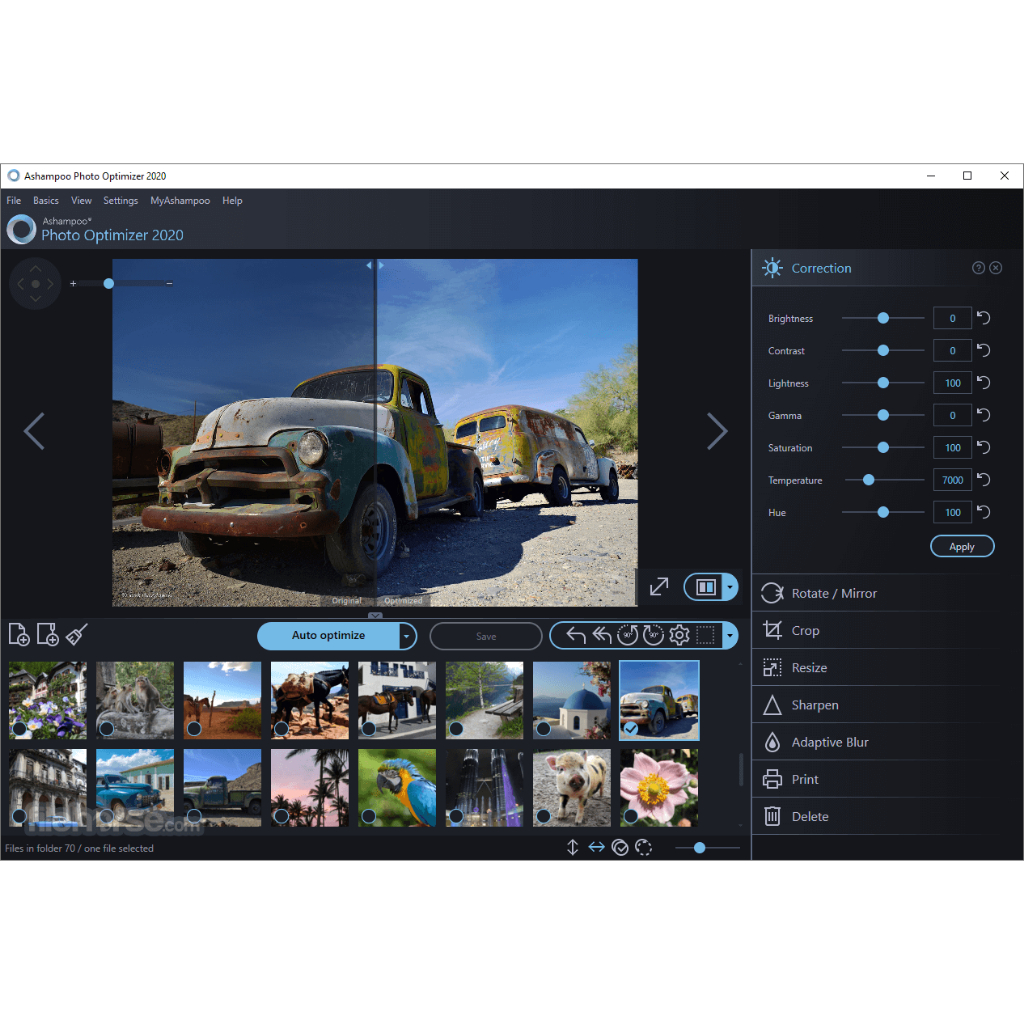
Task: Collapse the thumbnail panel chevron
Action: tap(375, 615)
